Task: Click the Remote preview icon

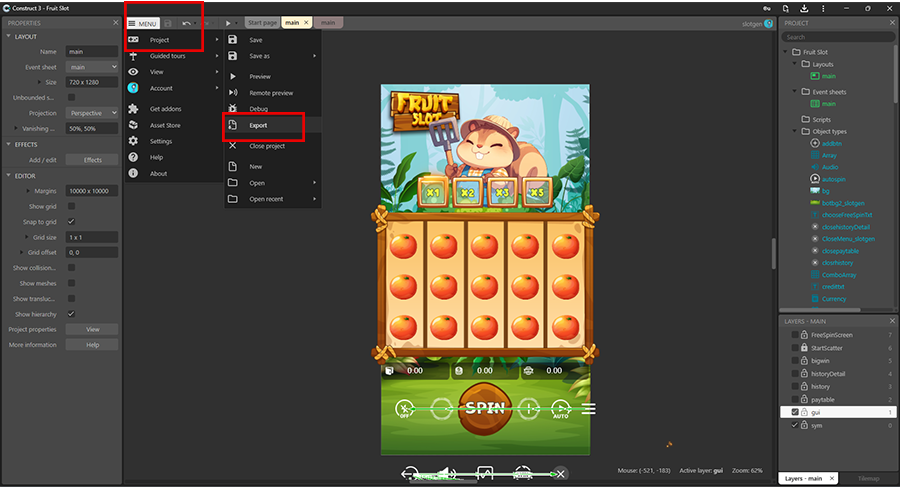Action: click(232, 93)
